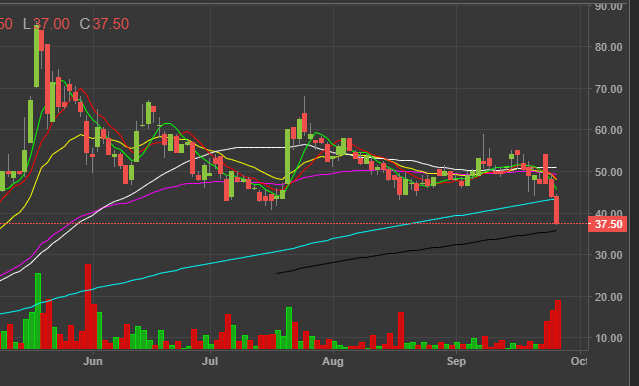
Task: Click the 30.00 price axis label
Action: tap(608, 255)
